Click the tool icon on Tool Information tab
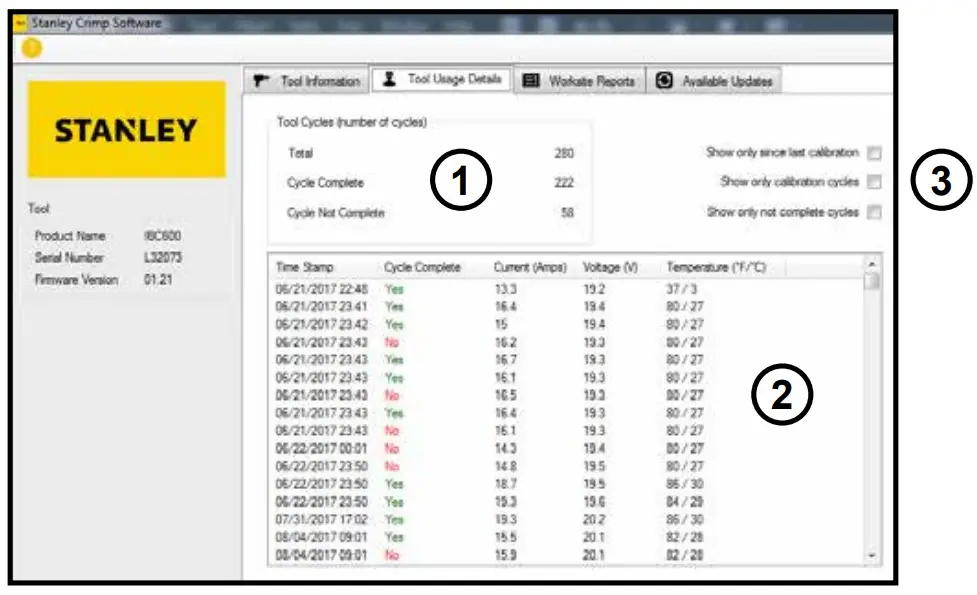 [x=260, y=82]
